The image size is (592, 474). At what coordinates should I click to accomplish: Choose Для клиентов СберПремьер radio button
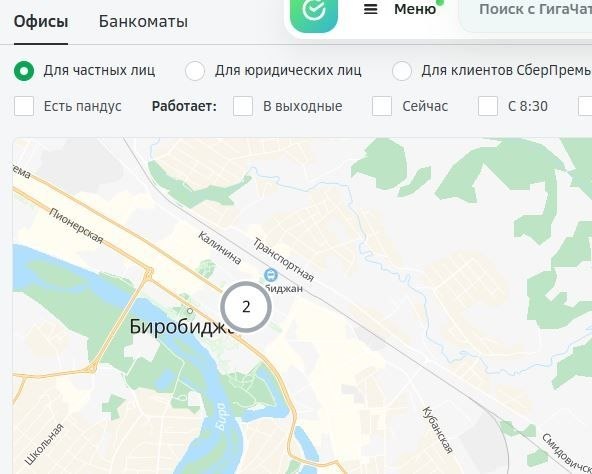tap(402, 71)
